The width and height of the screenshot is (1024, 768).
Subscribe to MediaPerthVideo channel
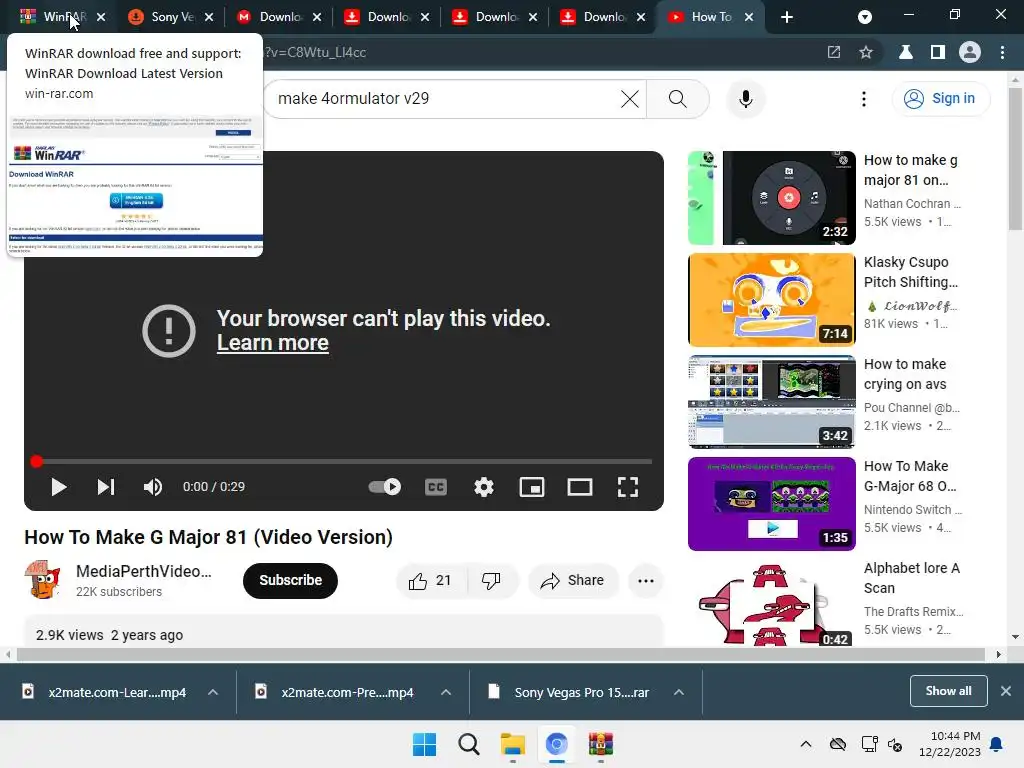[x=291, y=581]
